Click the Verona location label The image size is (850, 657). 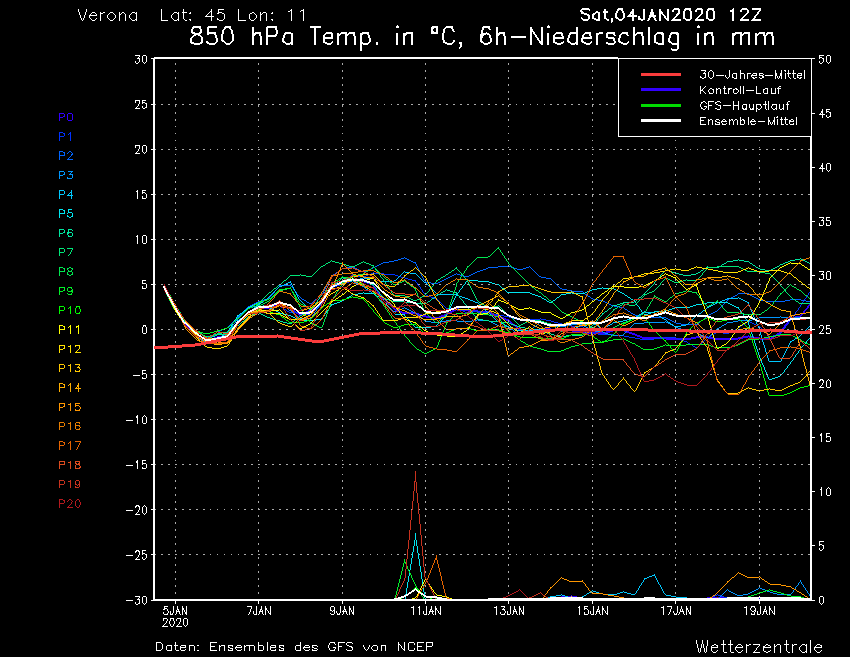pyautogui.click(x=107, y=15)
